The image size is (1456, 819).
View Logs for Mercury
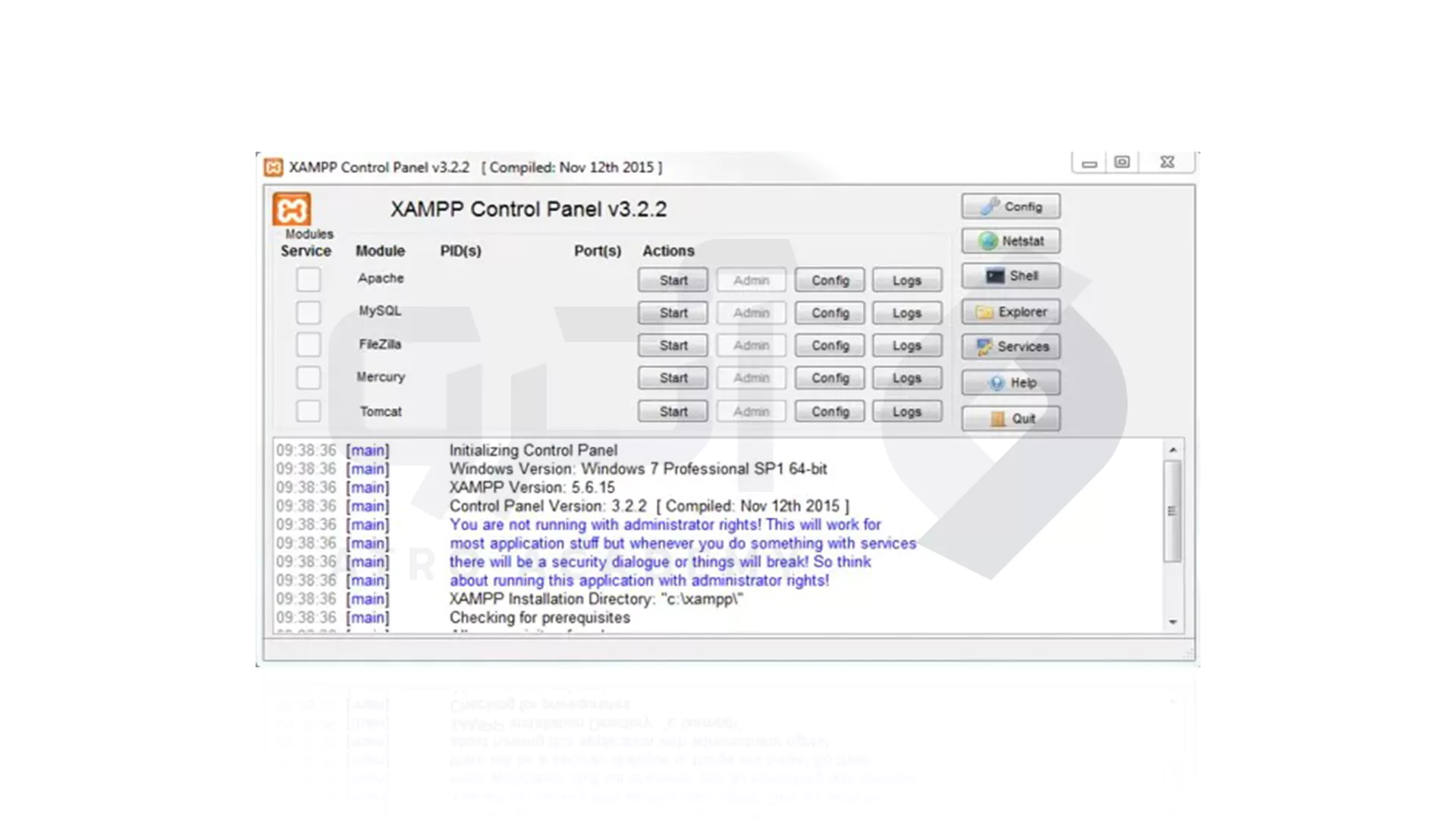(x=907, y=378)
